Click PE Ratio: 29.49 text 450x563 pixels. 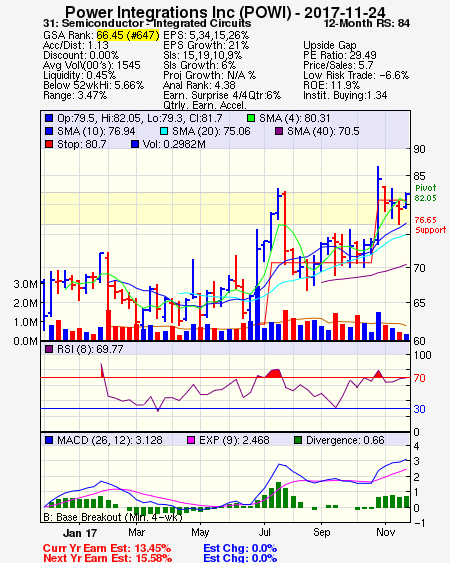pyautogui.click(x=340, y=55)
